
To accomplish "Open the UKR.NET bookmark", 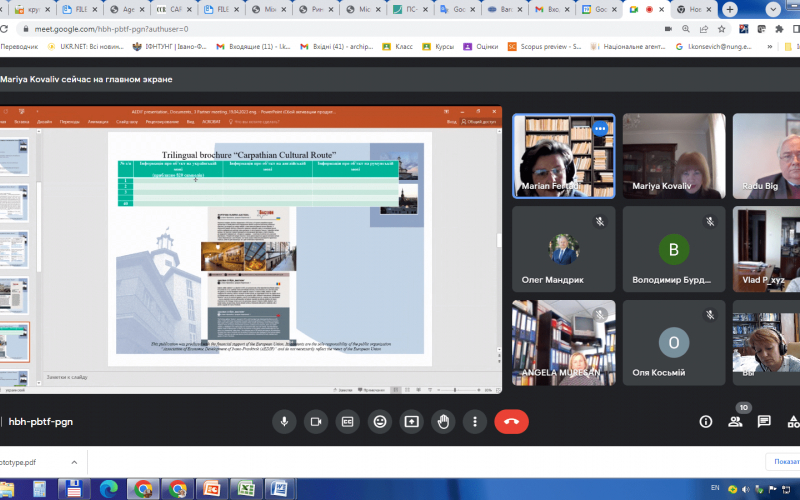I will pos(85,46).
